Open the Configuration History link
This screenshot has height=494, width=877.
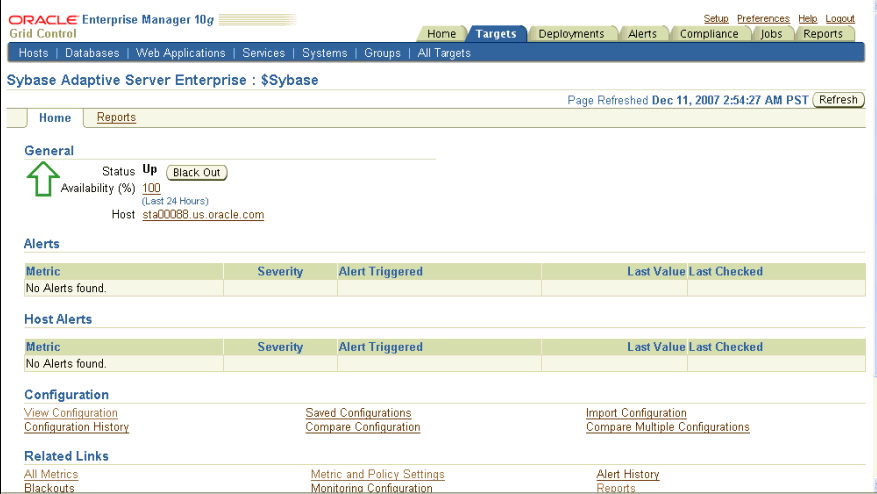[x=77, y=427]
